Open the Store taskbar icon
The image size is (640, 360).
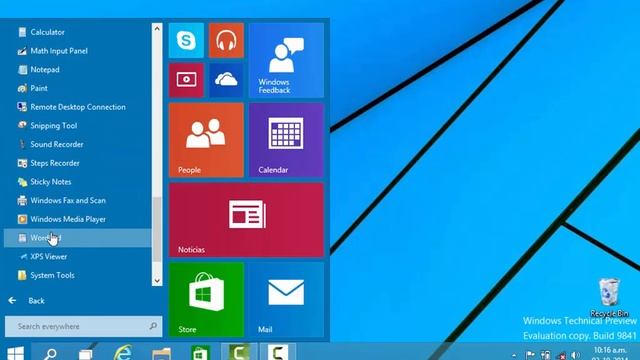(199, 353)
